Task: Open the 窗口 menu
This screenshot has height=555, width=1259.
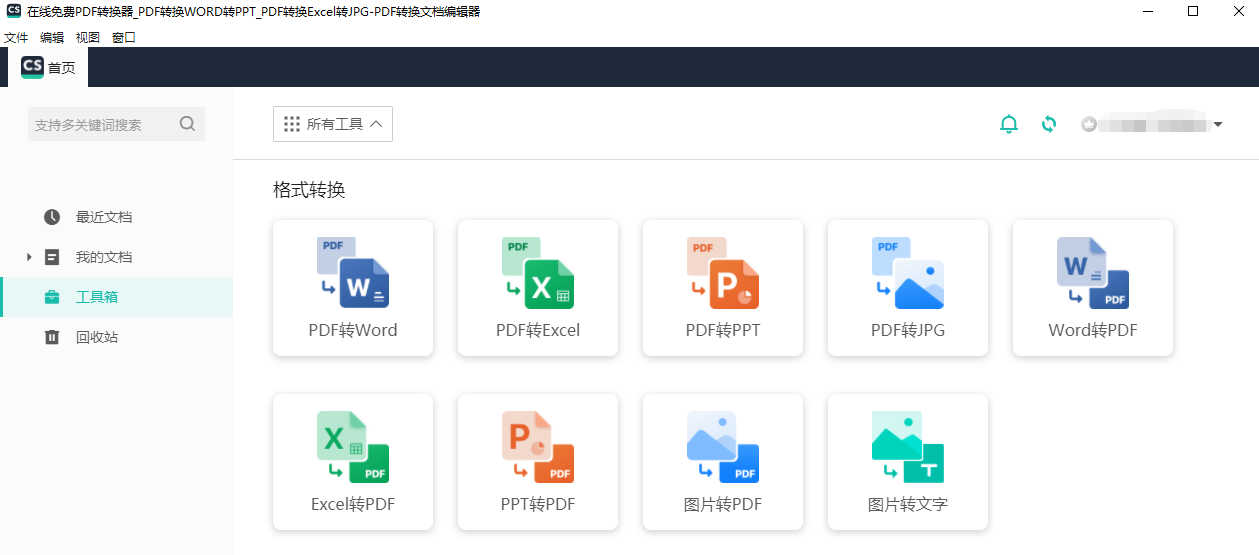Action: click(x=124, y=38)
